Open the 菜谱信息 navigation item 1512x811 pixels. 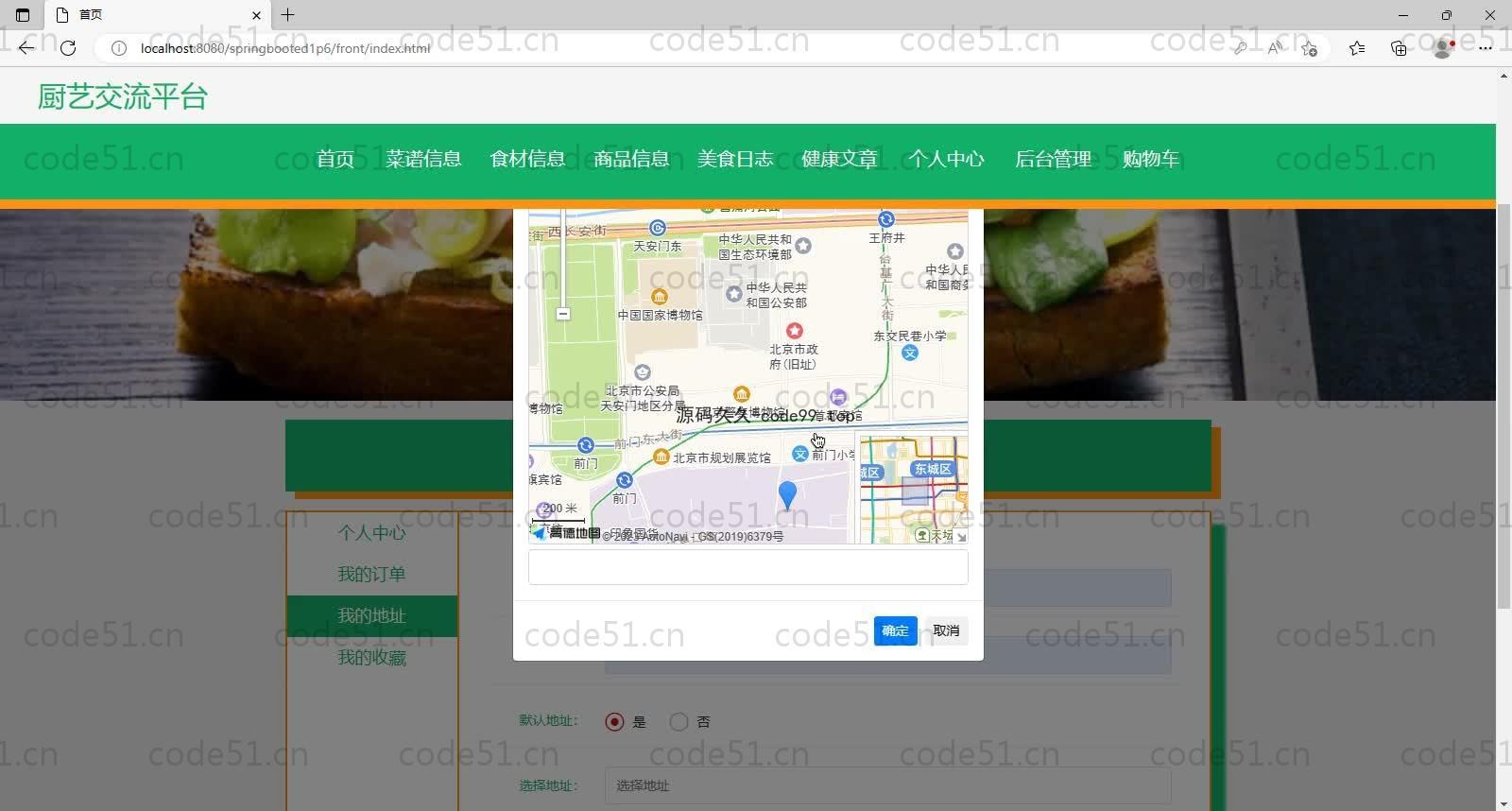[x=423, y=159]
